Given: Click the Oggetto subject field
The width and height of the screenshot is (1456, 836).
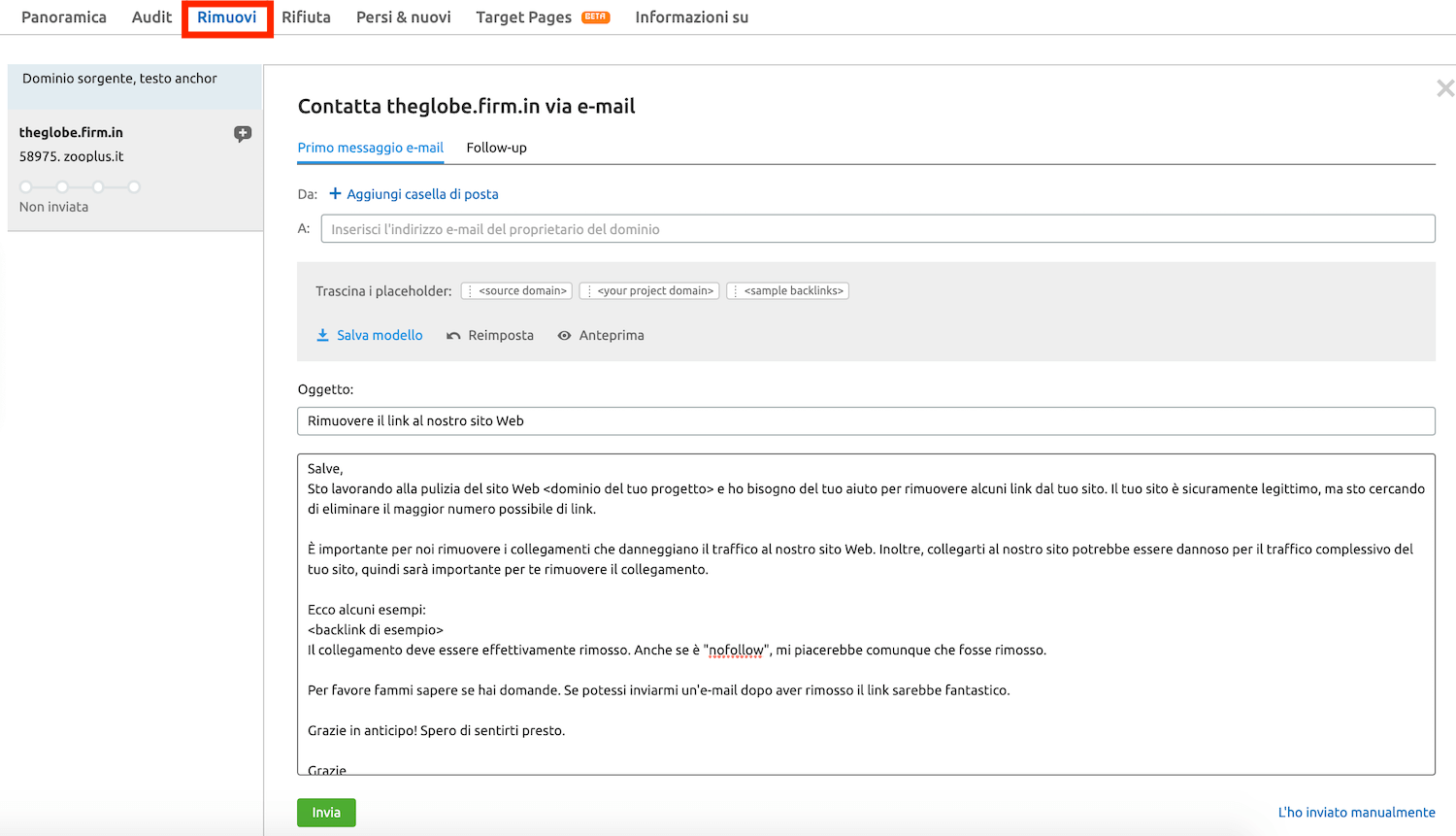Looking at the screenshot, I should pos(866,421).
